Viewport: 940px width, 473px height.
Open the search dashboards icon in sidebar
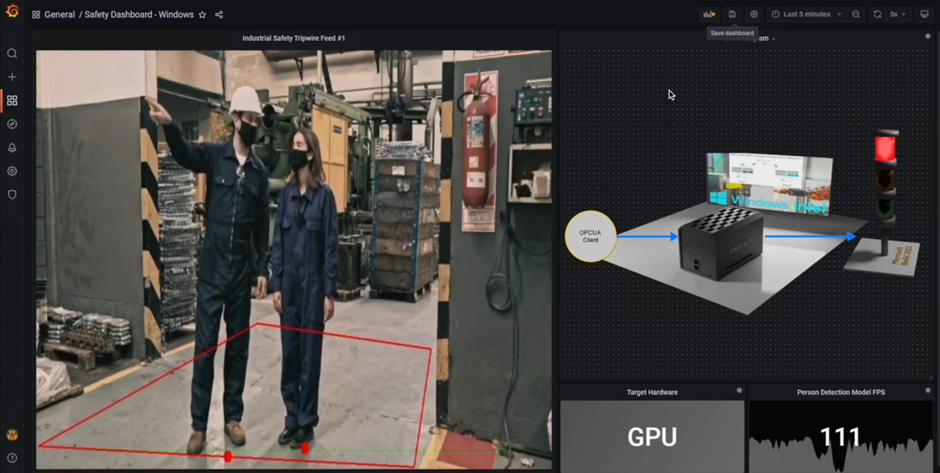tap(12, 53)
